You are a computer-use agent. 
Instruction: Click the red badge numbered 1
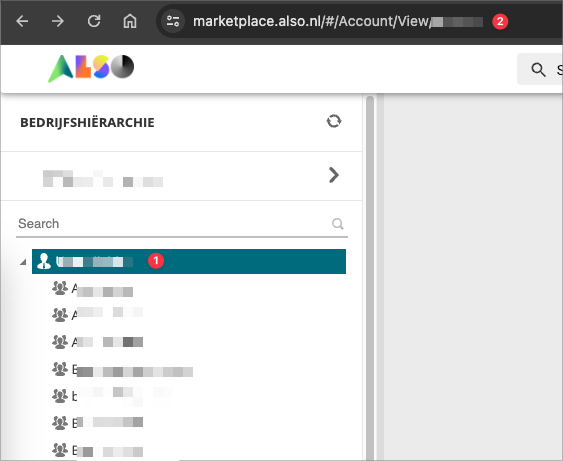156,261
